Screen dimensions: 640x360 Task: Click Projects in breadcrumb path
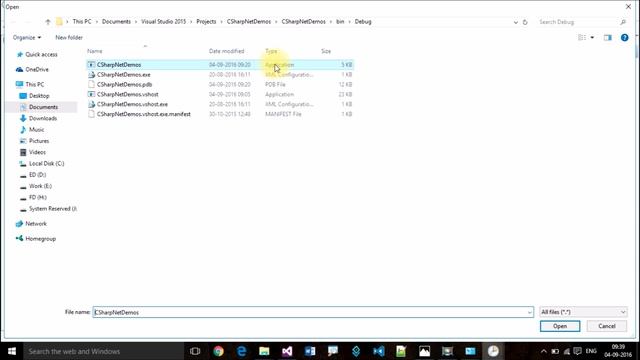coord(206,22)
